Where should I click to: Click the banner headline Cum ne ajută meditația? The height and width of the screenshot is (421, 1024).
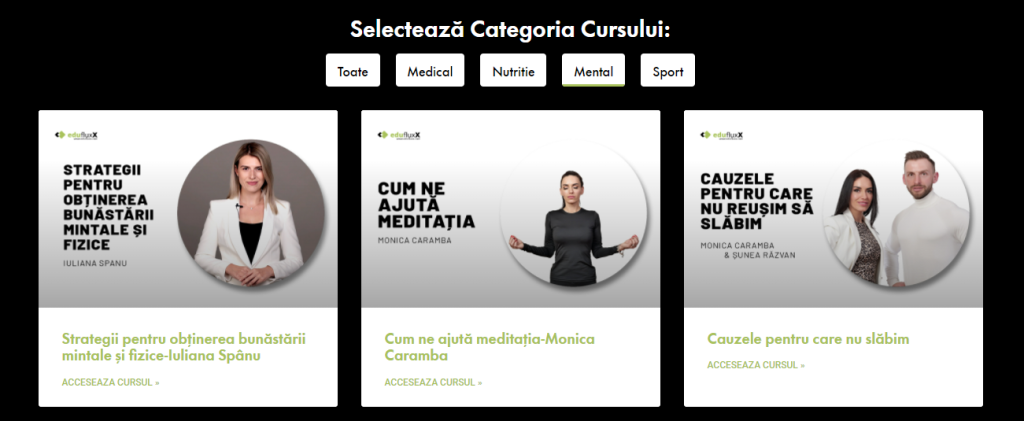[426, 206]
